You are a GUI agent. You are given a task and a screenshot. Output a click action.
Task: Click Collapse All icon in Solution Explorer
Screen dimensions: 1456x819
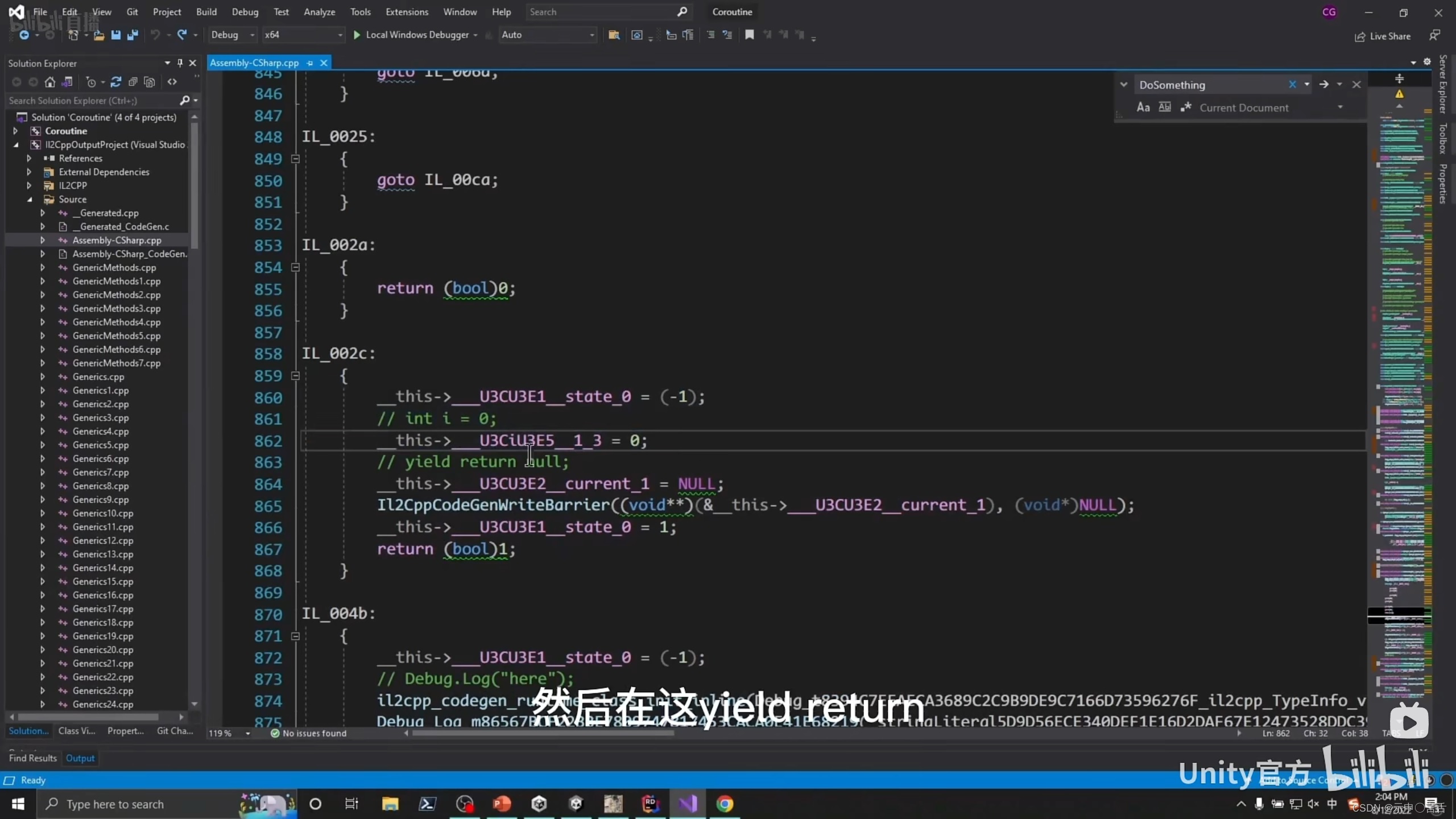click(133, 82)
